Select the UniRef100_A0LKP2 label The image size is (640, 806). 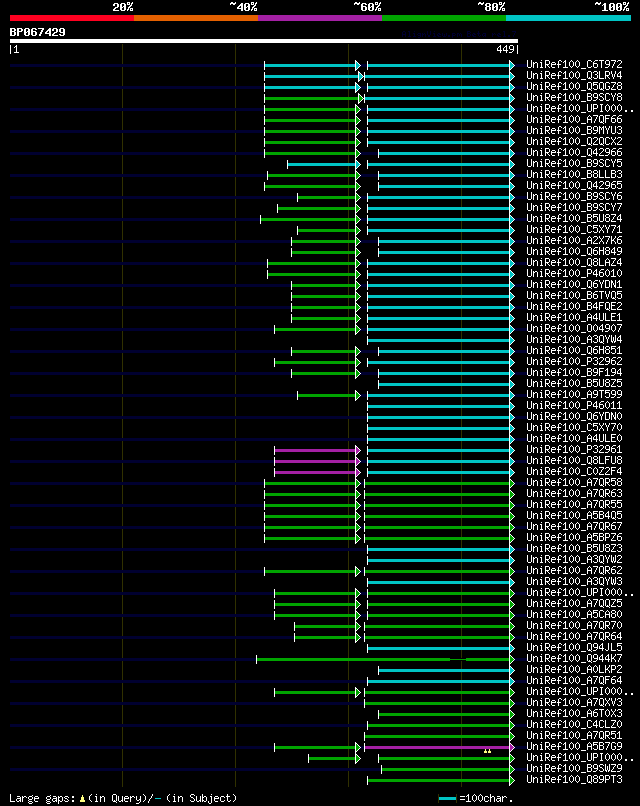pyautogui.click(x=574, y=670)
